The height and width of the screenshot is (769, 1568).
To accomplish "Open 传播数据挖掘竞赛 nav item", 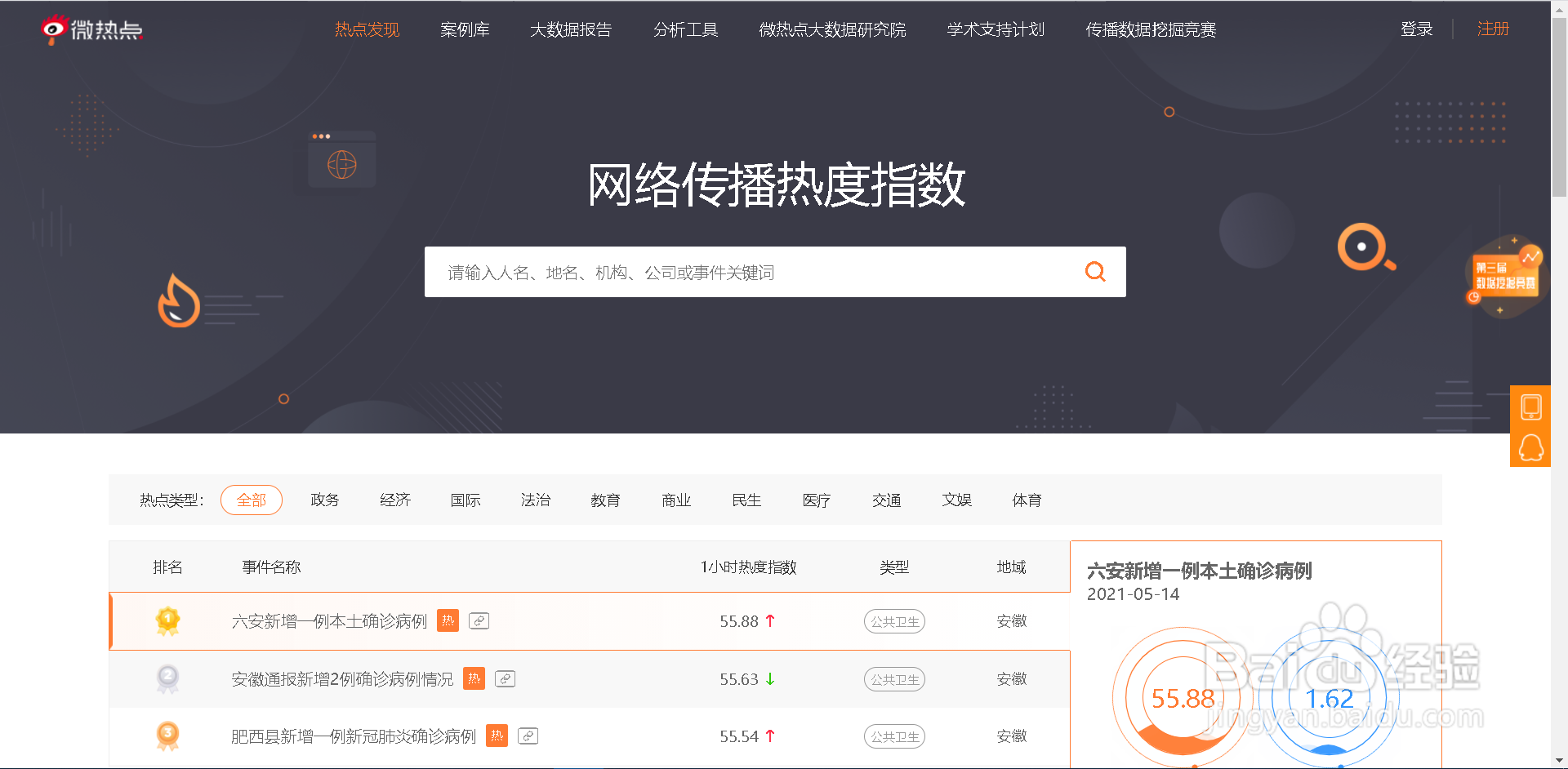I will coord(1151,30).
